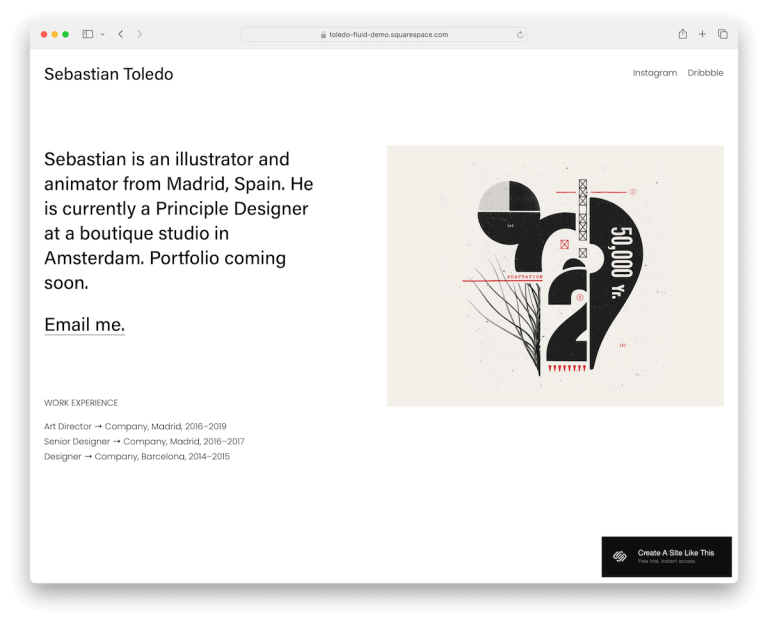This screenshot has height=623, width=768.
Task: Add a new tab with the plus icon
Action: 702,34
